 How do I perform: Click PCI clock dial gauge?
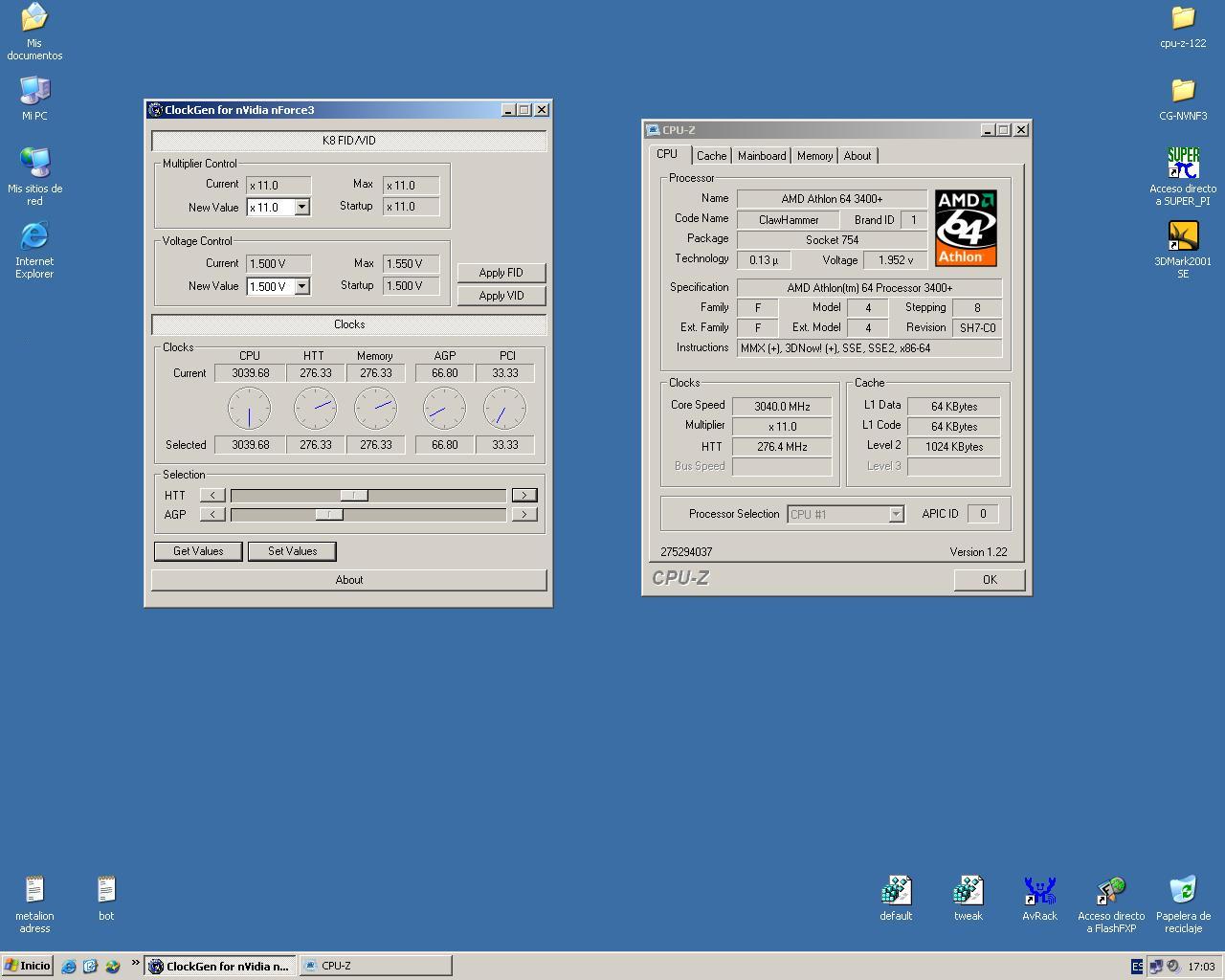click(x=504, y=409)
